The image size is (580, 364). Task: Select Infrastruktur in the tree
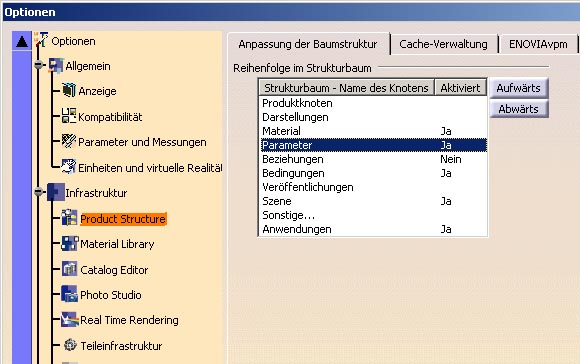(96, 193)
